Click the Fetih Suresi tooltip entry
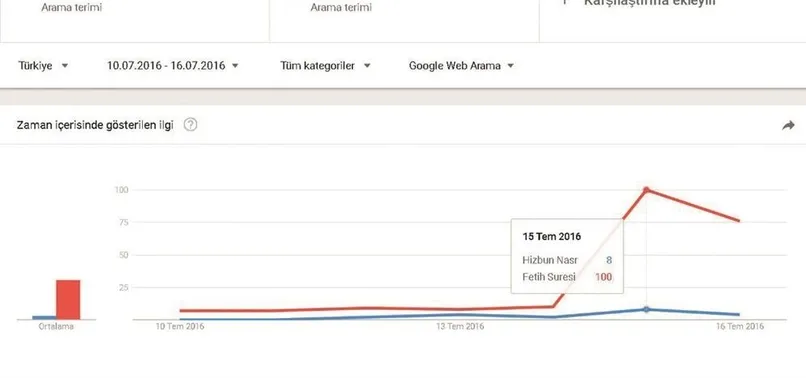 pos(567,277)
